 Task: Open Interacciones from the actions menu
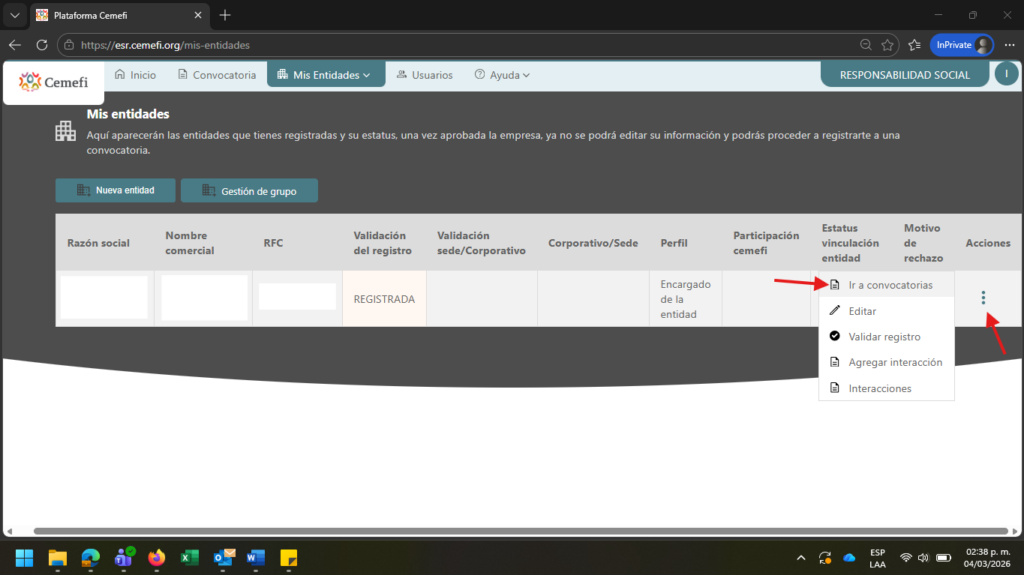point(879,388)
